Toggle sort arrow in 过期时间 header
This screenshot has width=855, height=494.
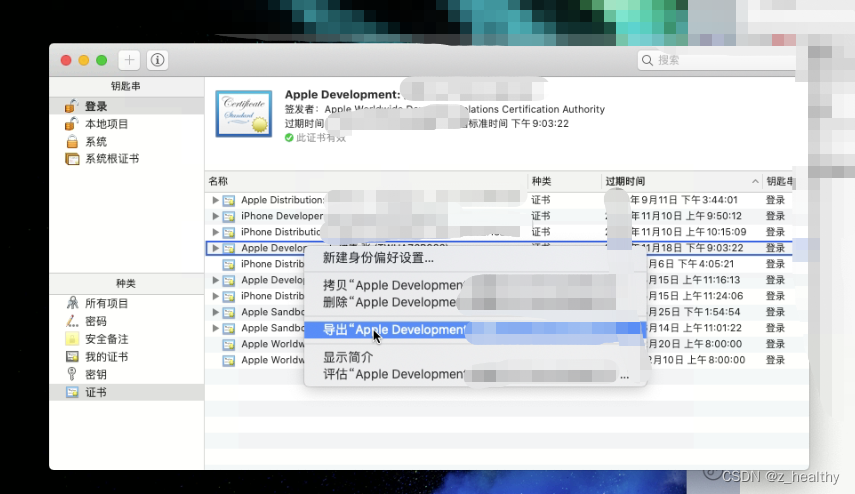755,181
